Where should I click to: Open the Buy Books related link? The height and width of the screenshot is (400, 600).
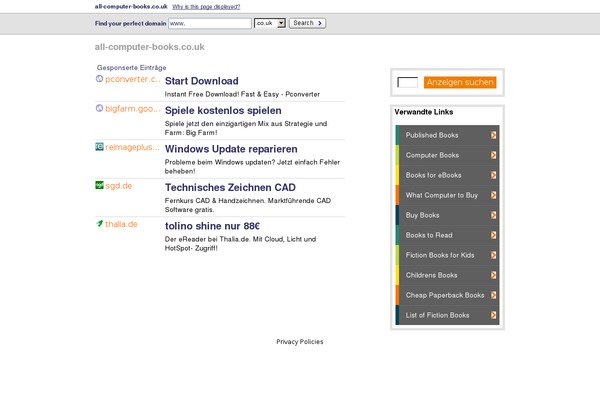tap(422, 215)
